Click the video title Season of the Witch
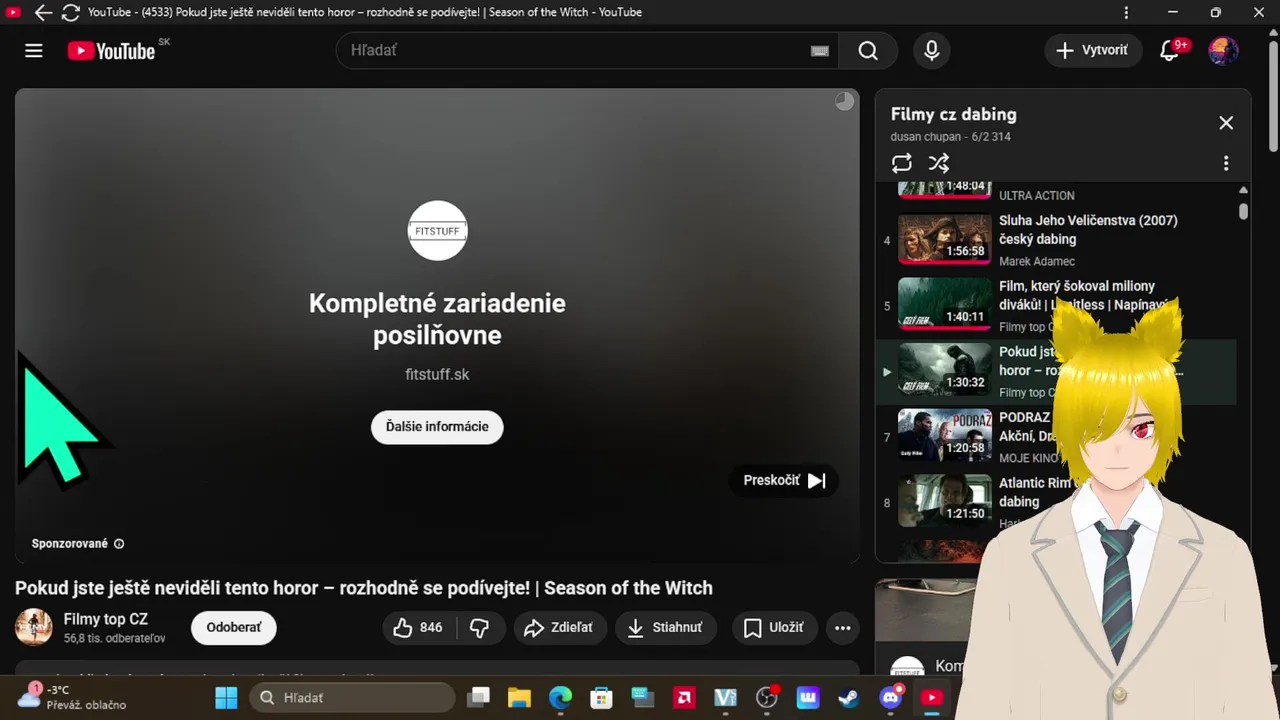The width and height of the screenshot is (1280, 720). (x=364, y=588)
